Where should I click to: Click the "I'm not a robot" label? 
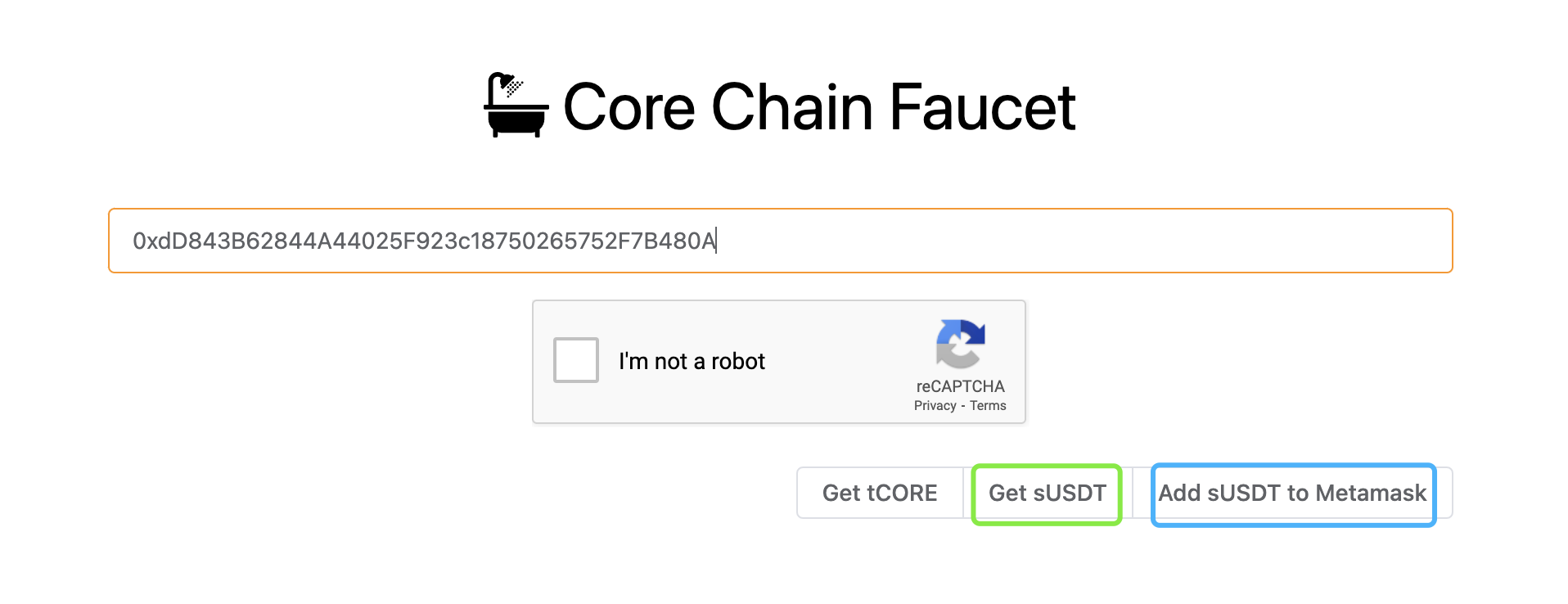click(x=692, y=362)
